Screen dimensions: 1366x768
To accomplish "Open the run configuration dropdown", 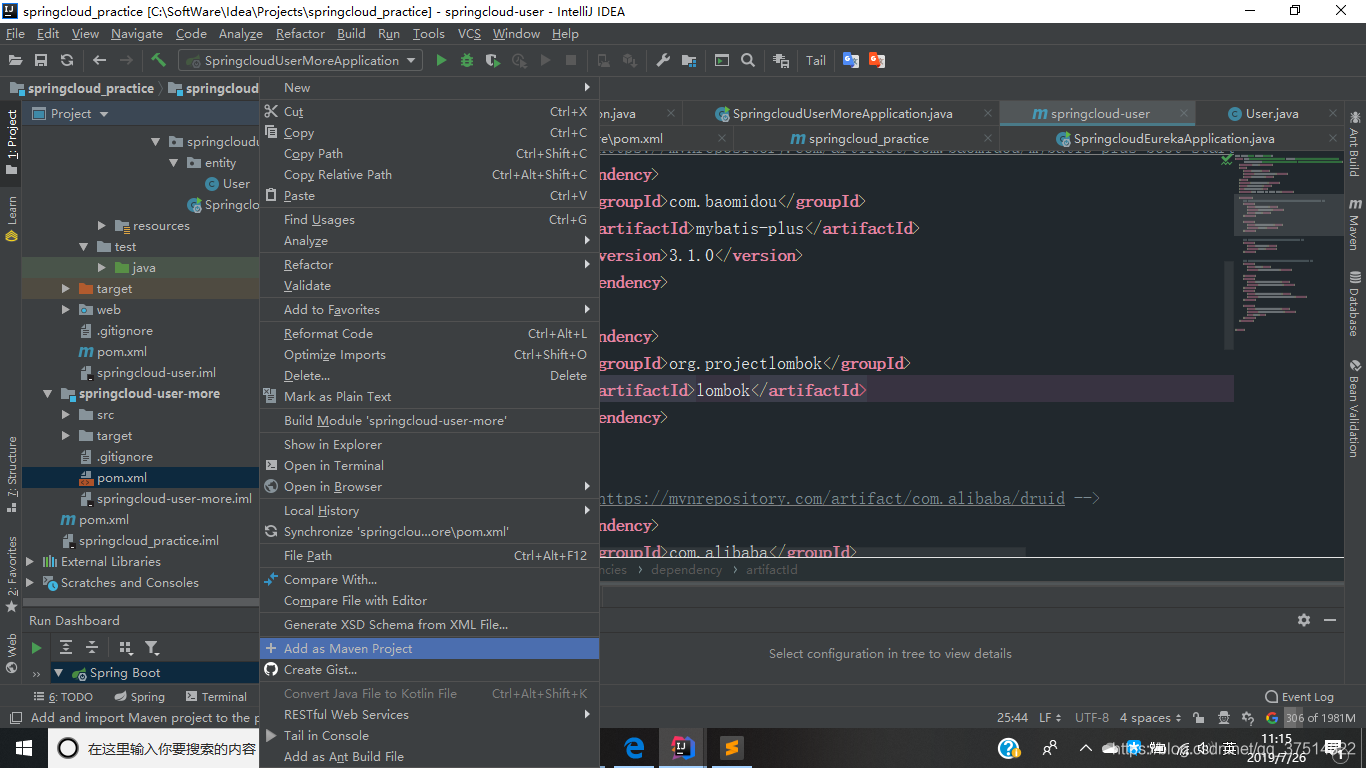I will coord(300,60).
